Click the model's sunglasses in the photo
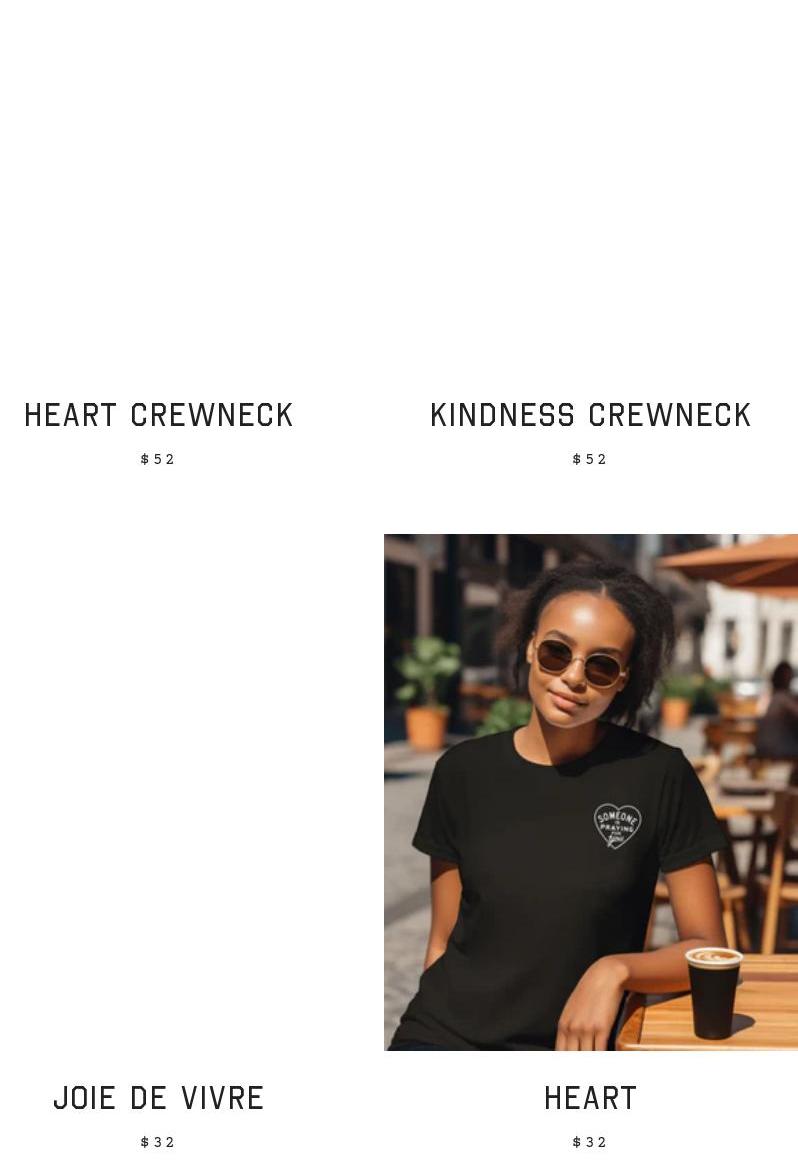The height and width of the screenshot is (1175, 798). pyautogui.click(x=581, y=662)
